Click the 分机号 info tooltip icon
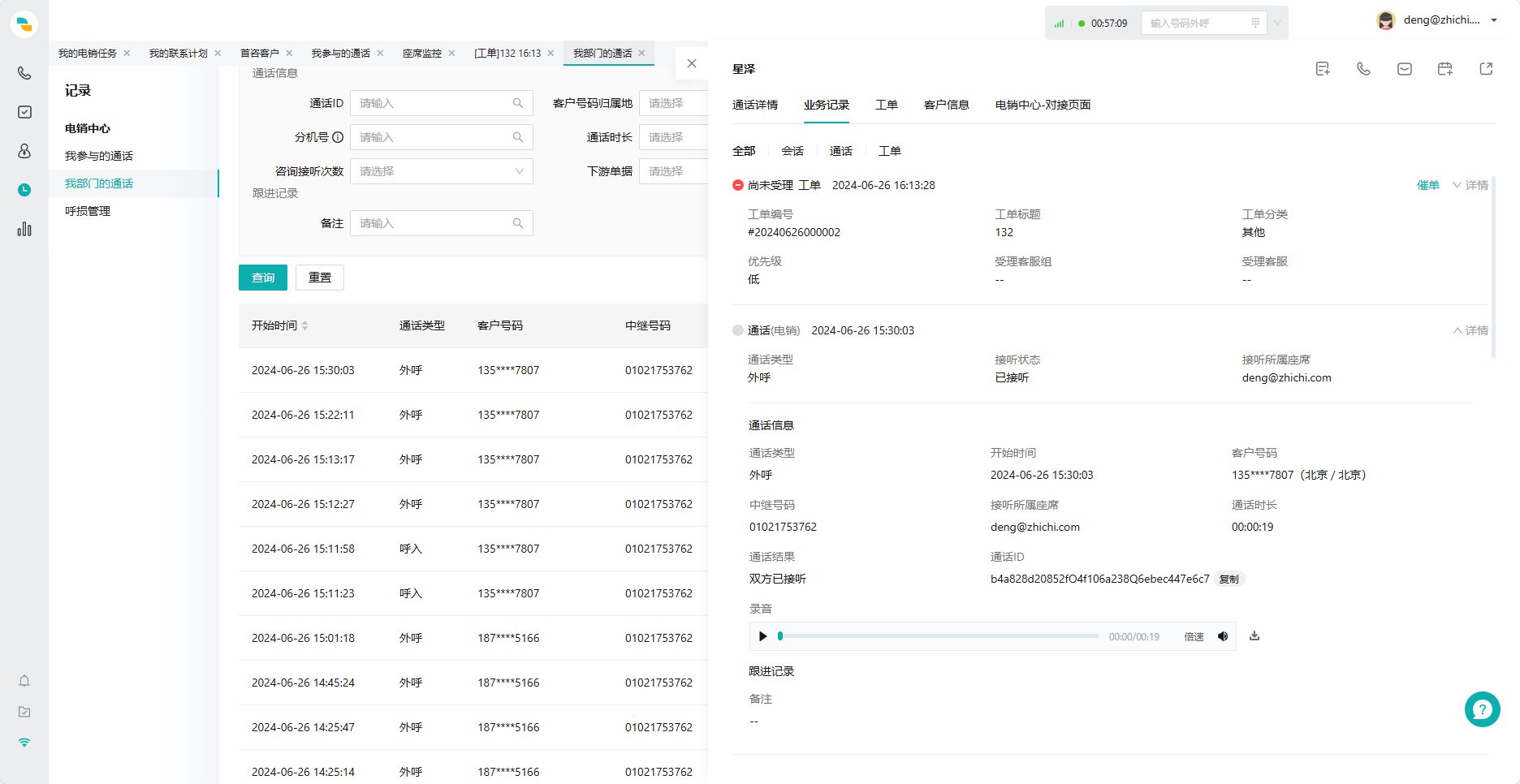Image resolution: width=1520 pixels, height=784 pixels. click(338, 137)
